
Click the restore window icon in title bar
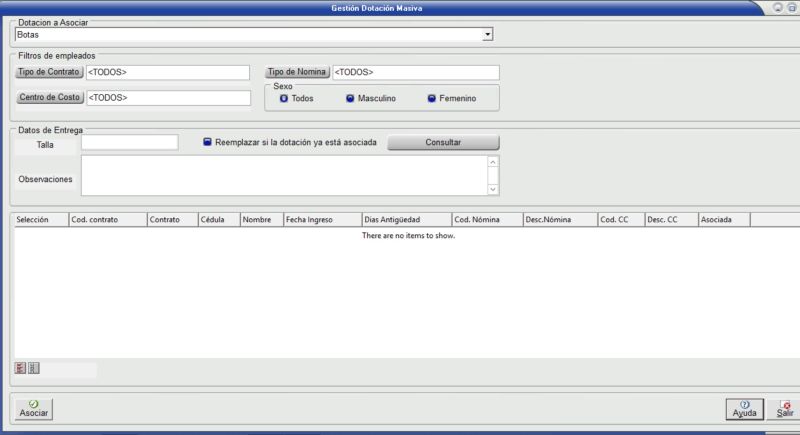pos(791,7)
